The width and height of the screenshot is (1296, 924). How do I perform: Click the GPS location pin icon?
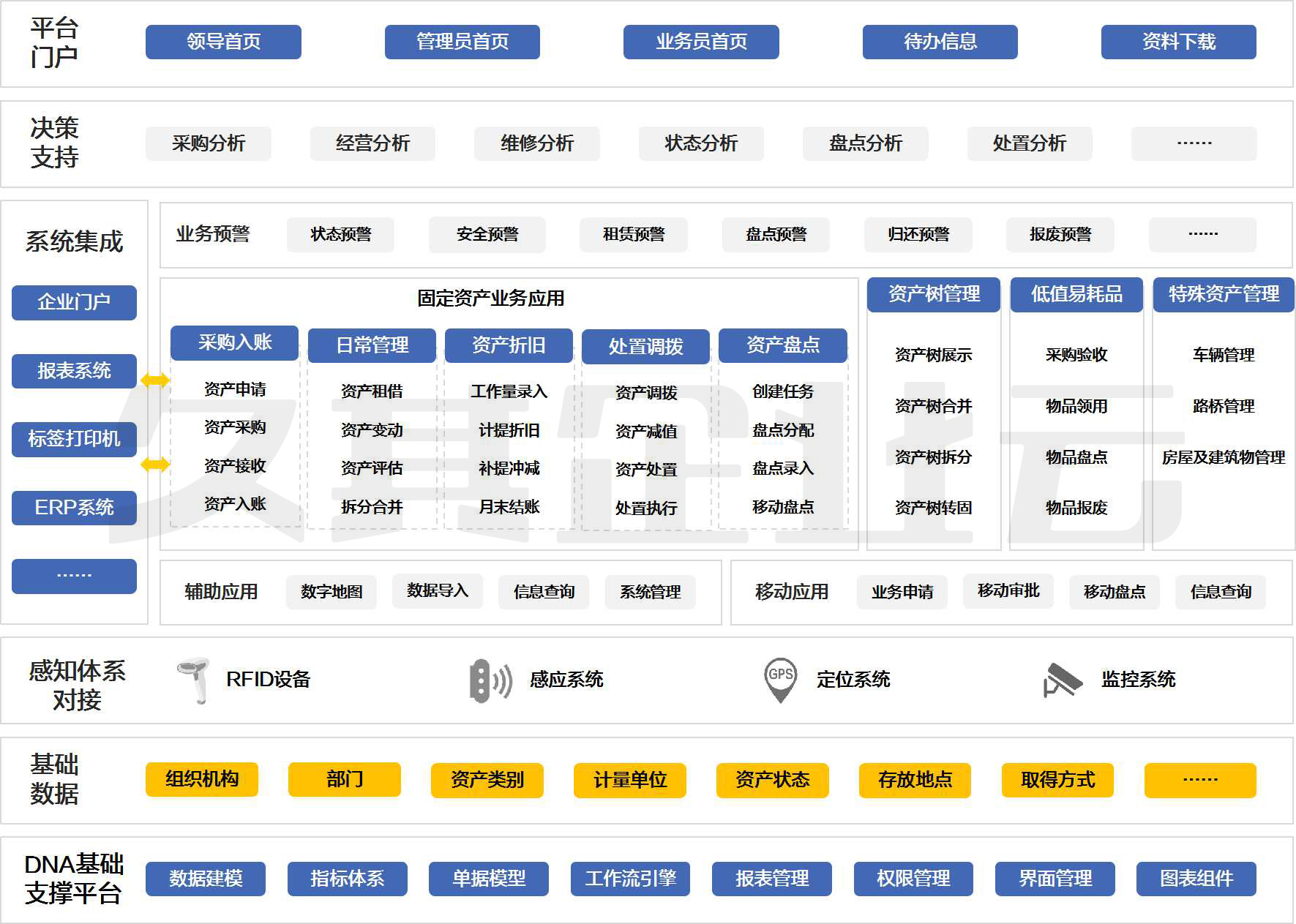[x=780, y=680]
